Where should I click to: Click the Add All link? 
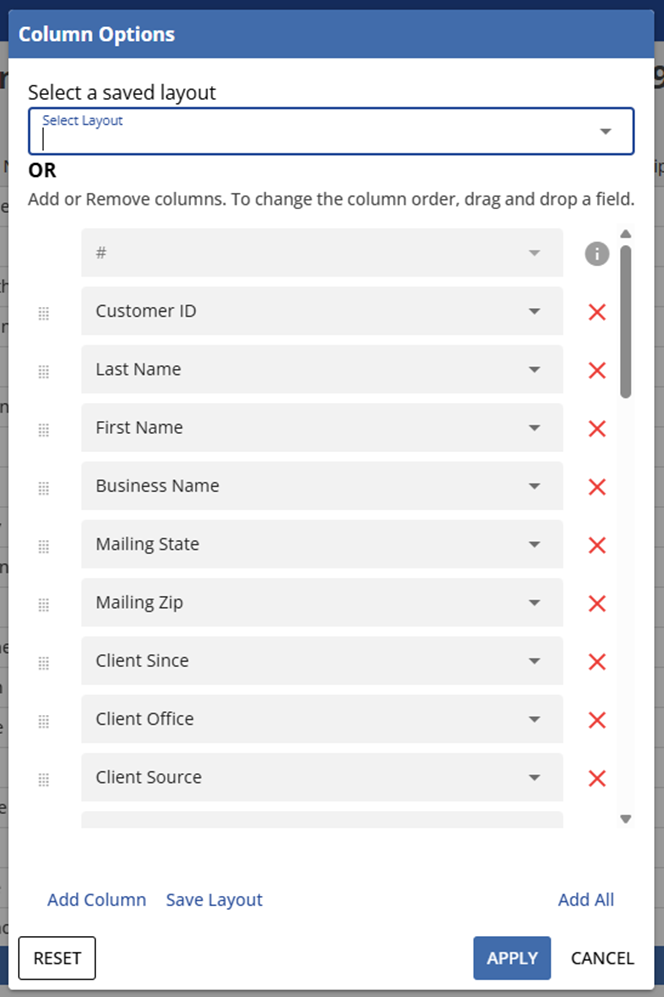[586, 899]
